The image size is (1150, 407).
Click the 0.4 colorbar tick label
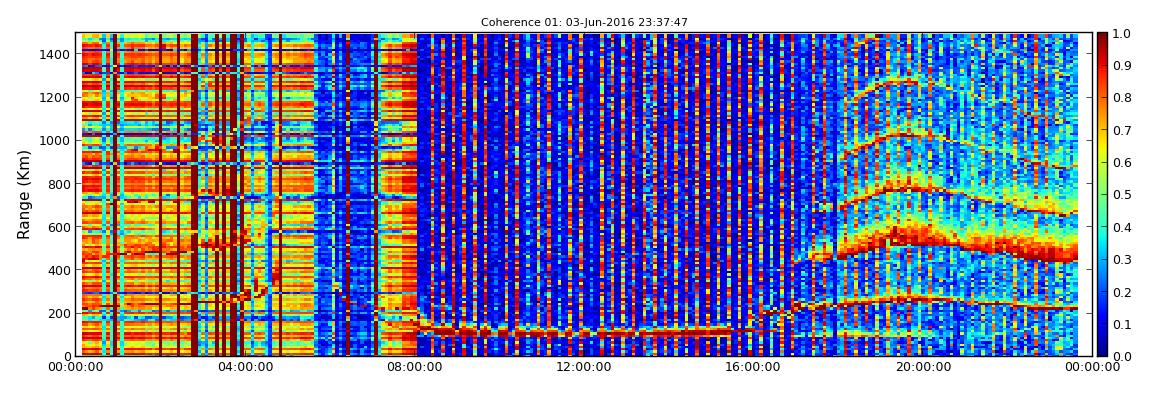(x=1121, y=227)
